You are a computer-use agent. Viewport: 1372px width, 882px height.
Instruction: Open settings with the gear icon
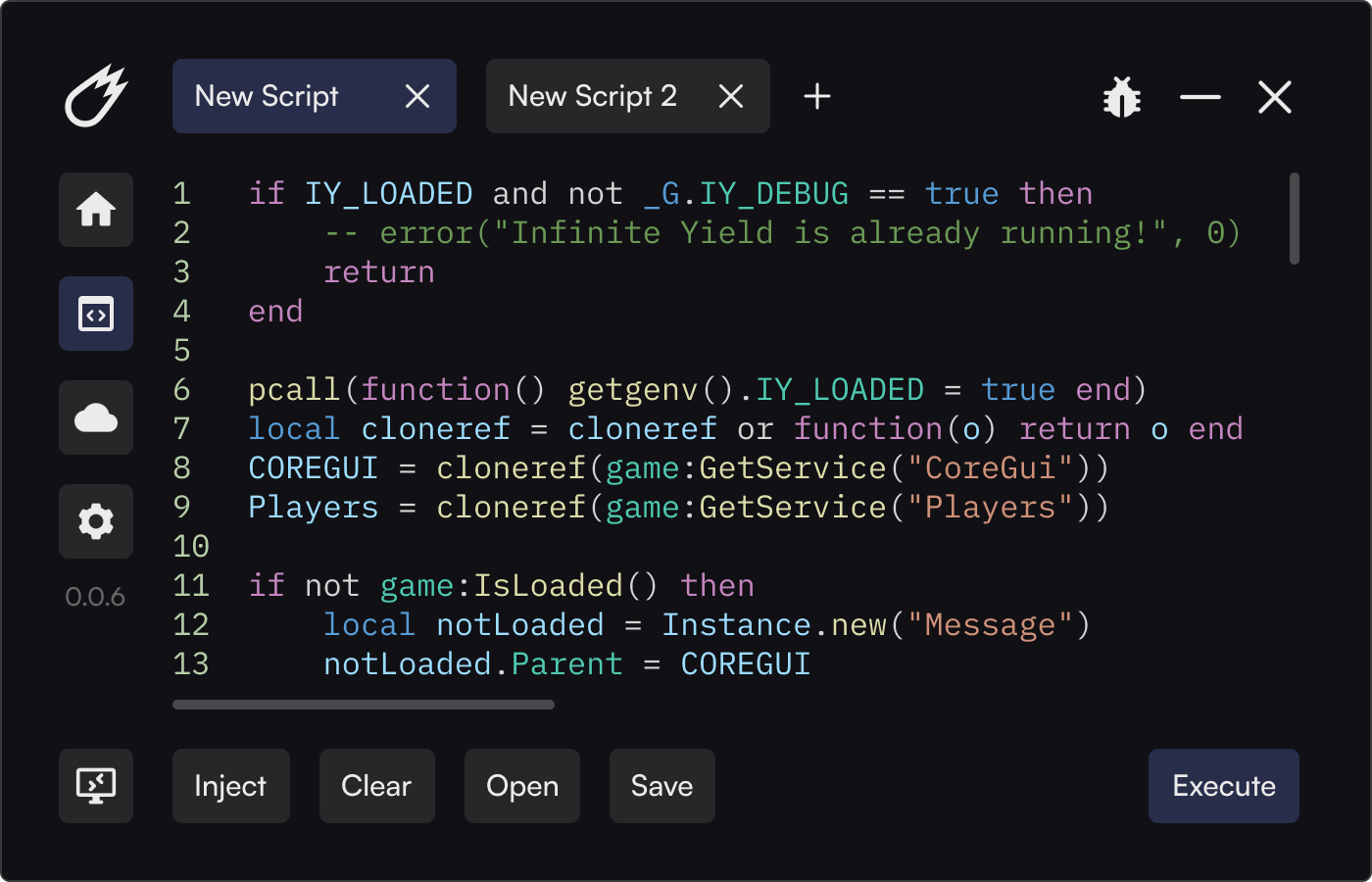click(x=96, y=521)
